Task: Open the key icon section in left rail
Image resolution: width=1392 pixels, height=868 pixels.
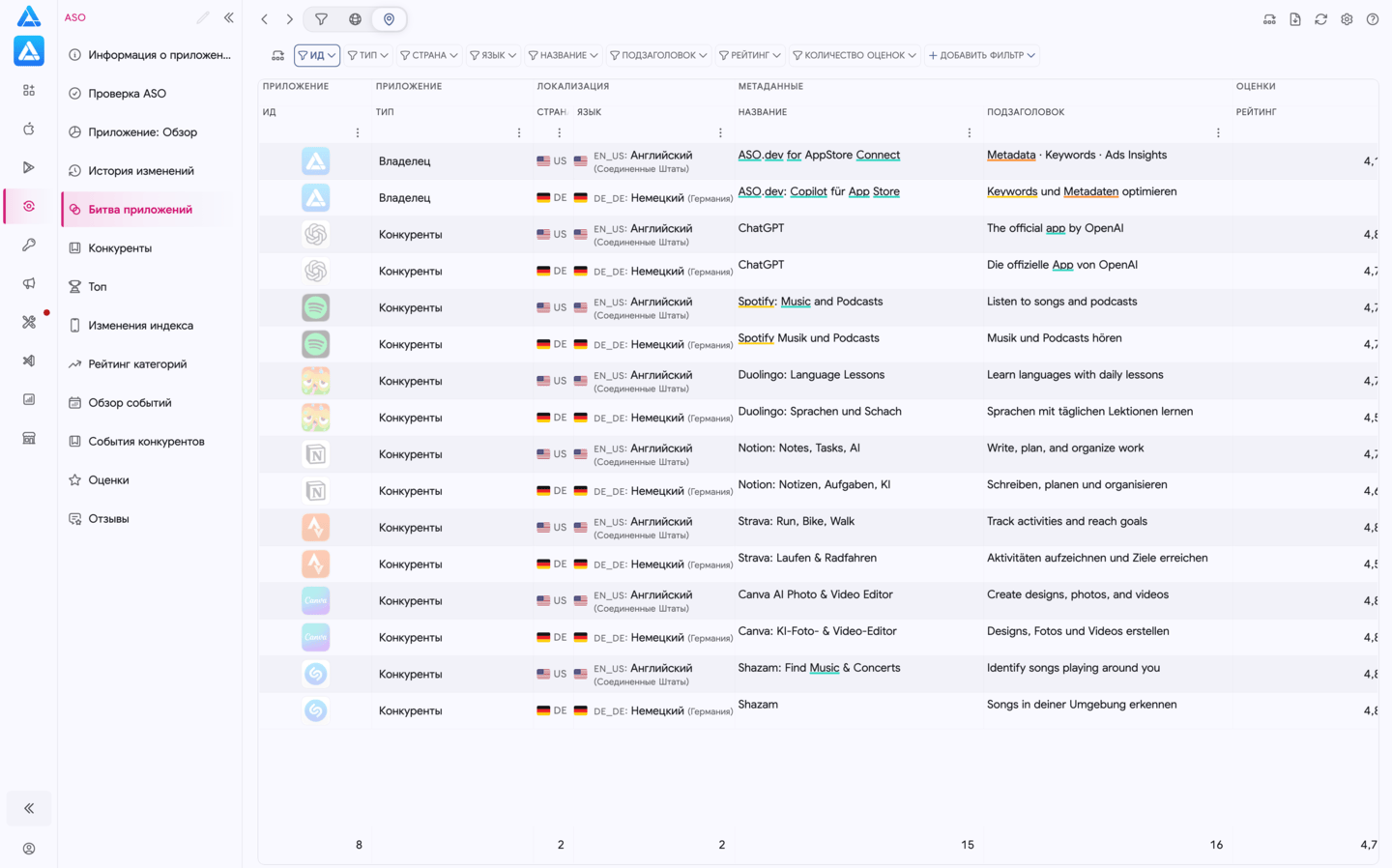Action: [29, 245]
